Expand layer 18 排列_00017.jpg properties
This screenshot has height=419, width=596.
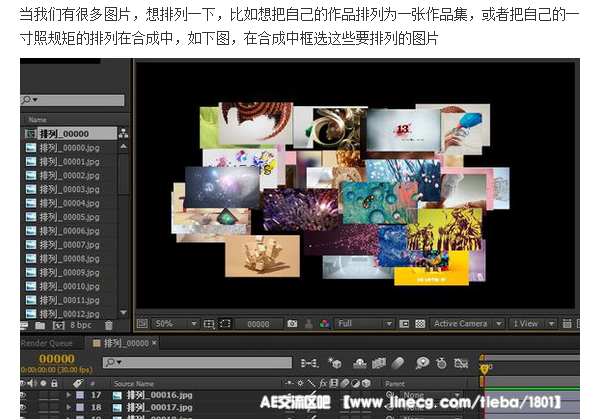pyautogui.click(x=68, y=407)
